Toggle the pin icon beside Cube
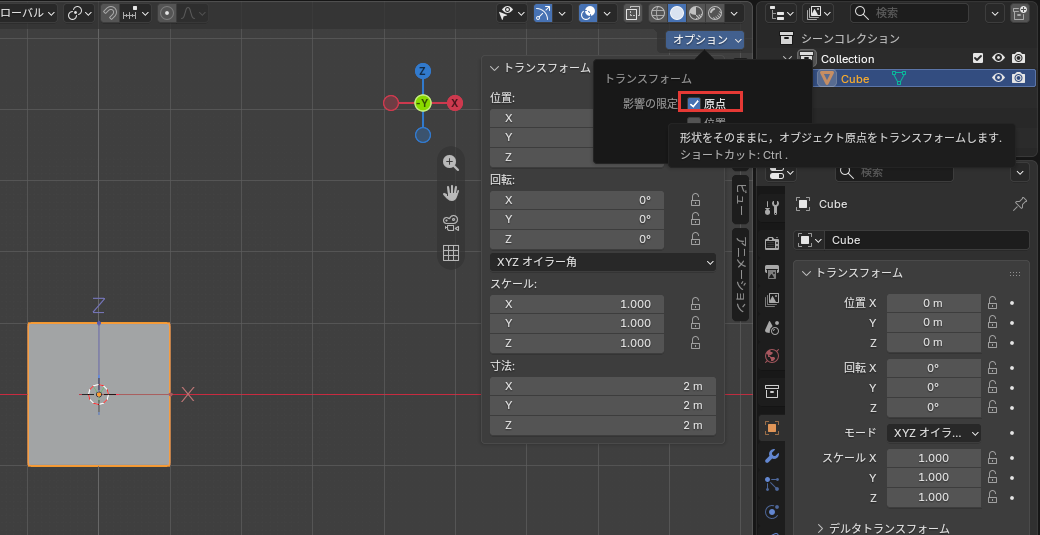Viewport: 1040px width, 535px height. [1020, 204]
